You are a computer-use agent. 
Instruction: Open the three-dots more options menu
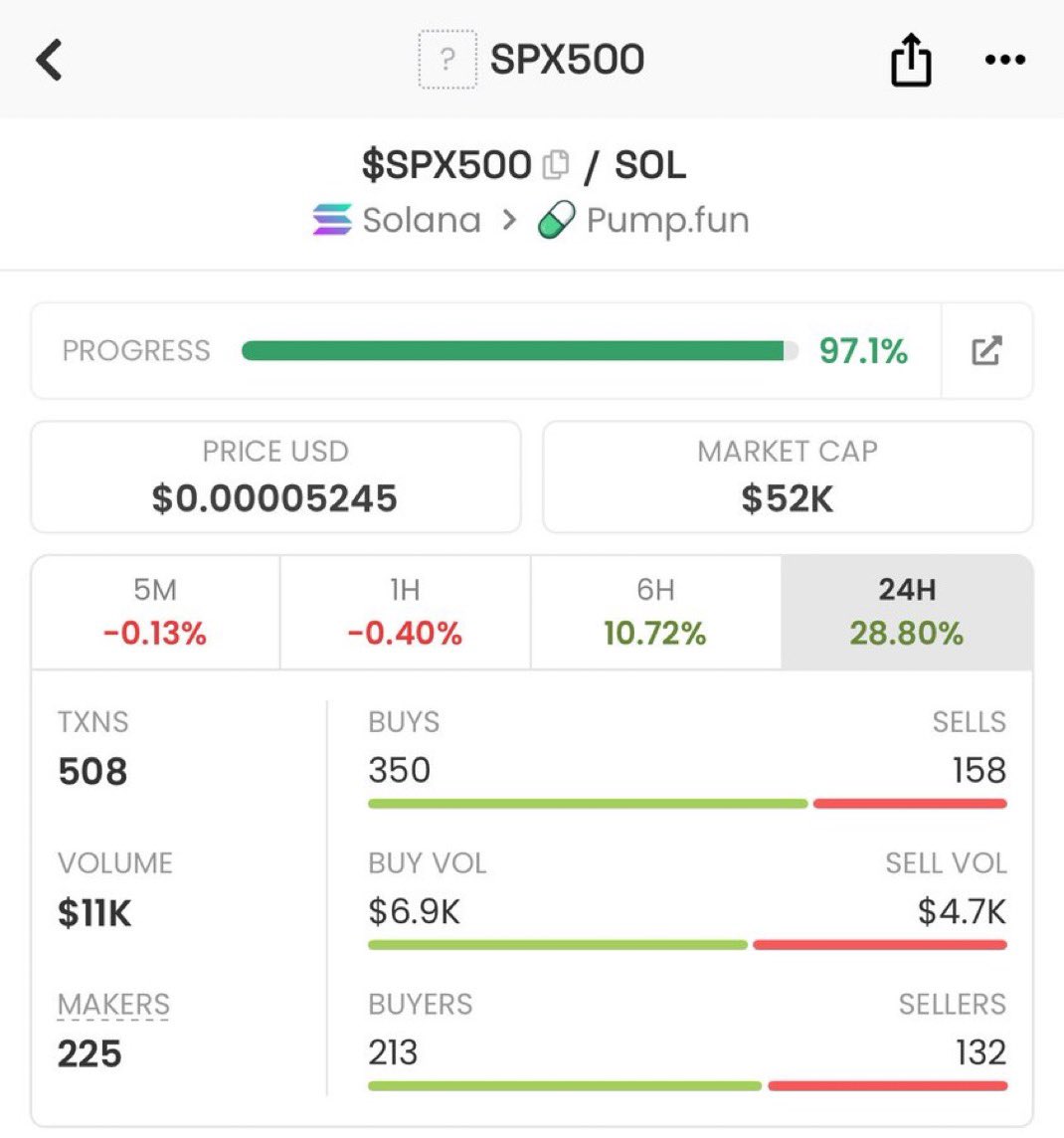pyautogui.click(x=1005, y=60)
